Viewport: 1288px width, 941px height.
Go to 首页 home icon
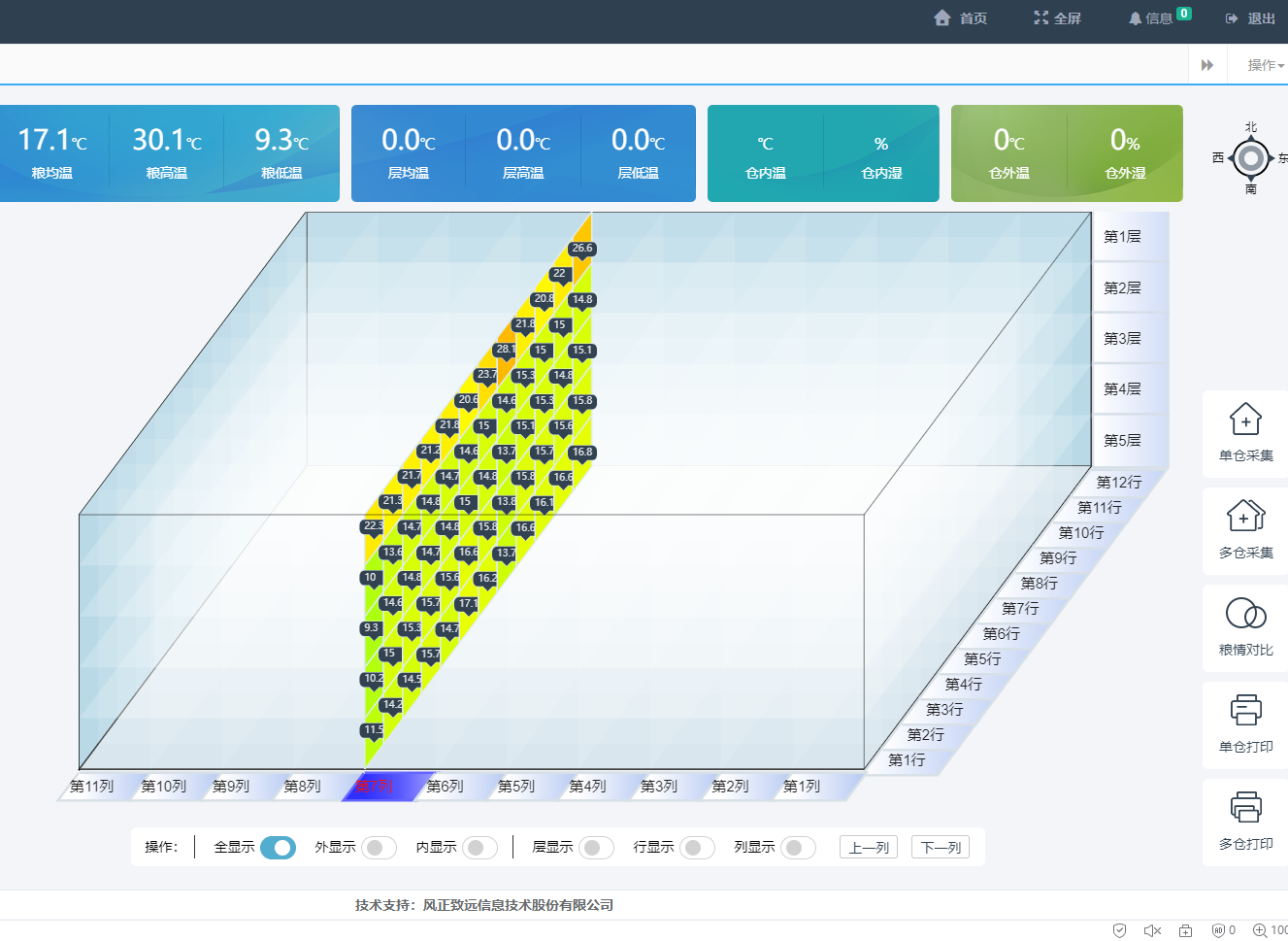click(x=941, y=18)
